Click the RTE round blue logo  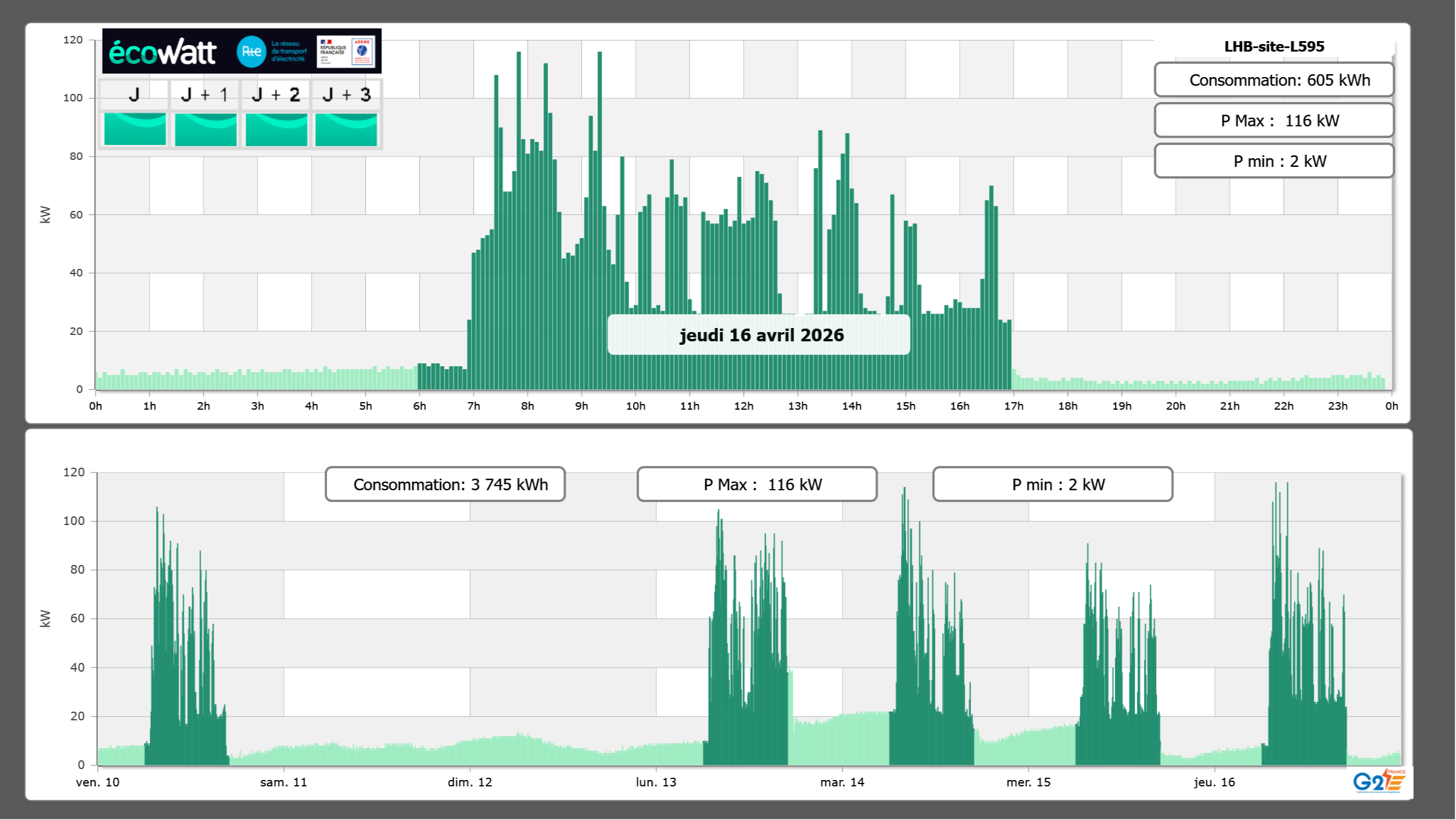(251, 52)
